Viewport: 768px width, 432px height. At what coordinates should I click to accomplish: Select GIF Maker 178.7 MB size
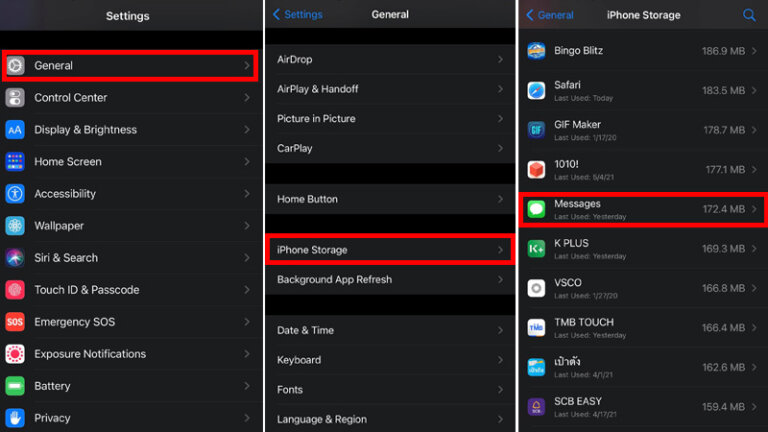pyautogui.click(x=724, y=130)
